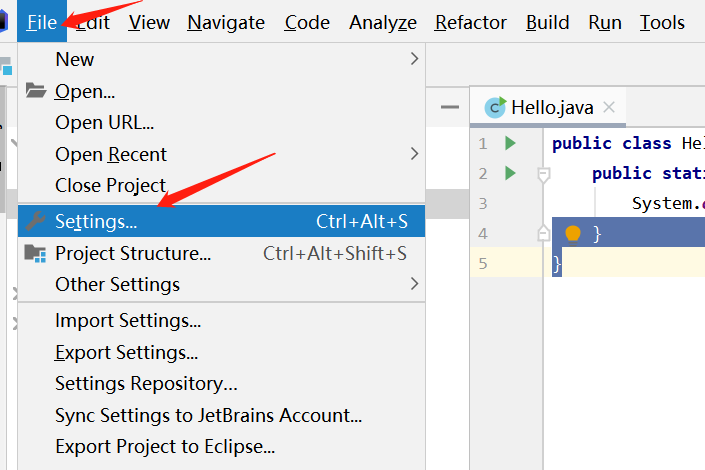Close the Hello.java tab

pyautogui.click(x=609, y=107)
